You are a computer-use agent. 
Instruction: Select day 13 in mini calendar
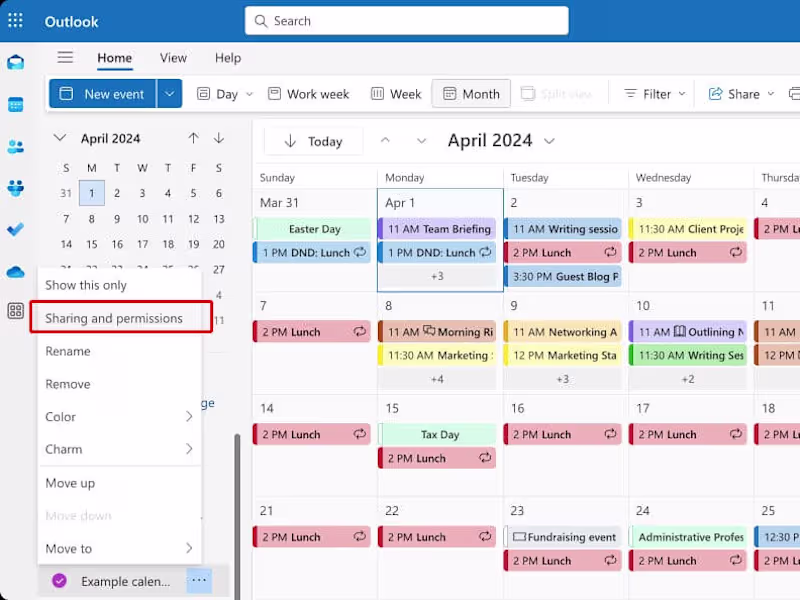pos(219,218)
